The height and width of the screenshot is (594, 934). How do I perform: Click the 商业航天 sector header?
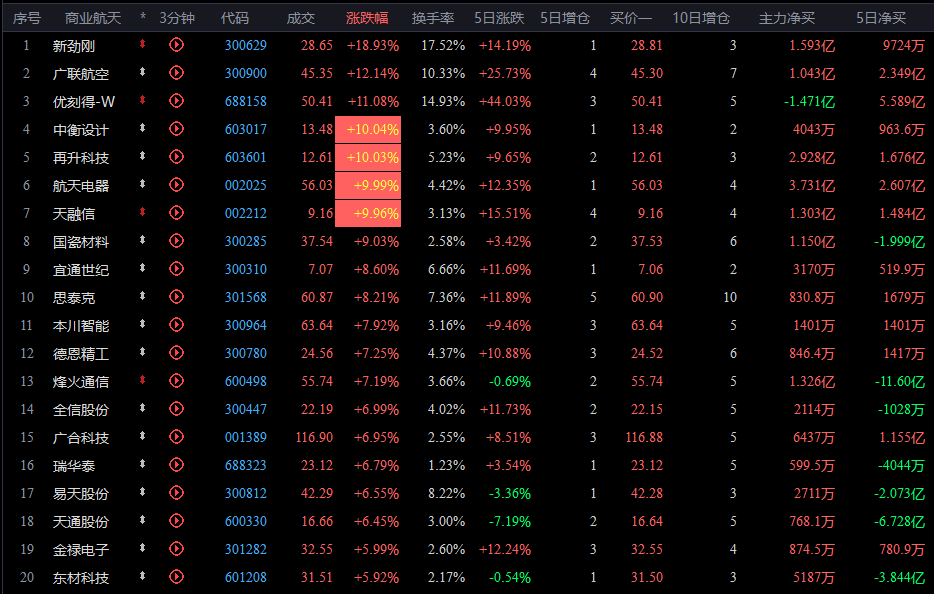click(92, 18)
